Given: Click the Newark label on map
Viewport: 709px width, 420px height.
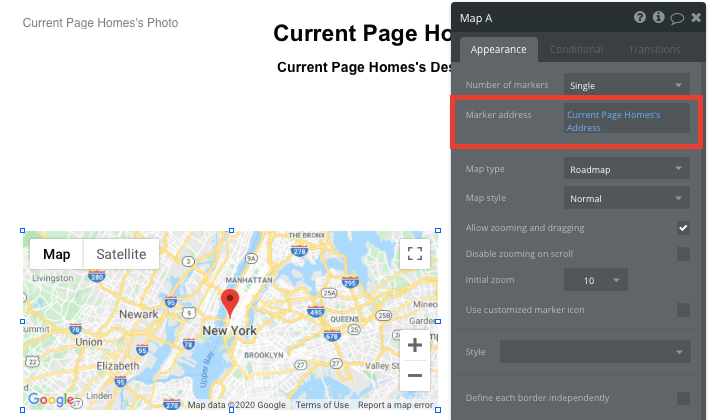Looking at the screenshot, I should click(138, 314).
